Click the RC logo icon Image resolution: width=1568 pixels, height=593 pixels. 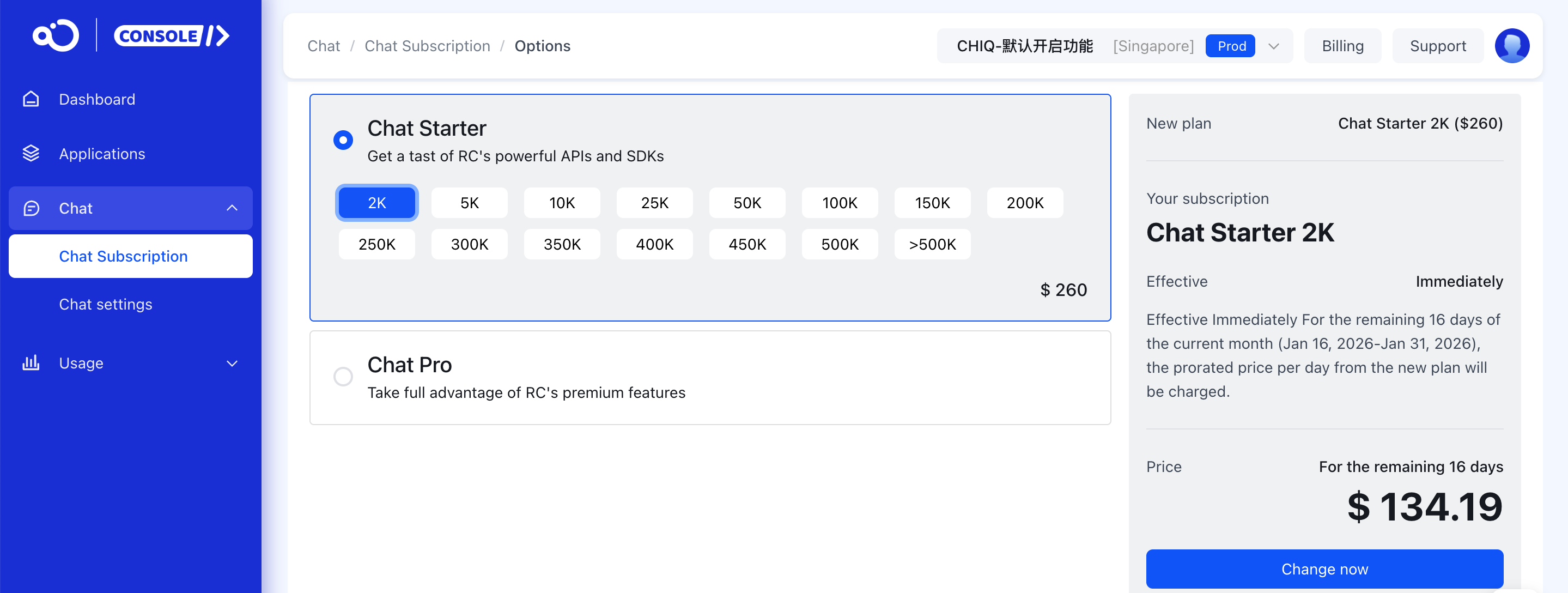(56, 36)
